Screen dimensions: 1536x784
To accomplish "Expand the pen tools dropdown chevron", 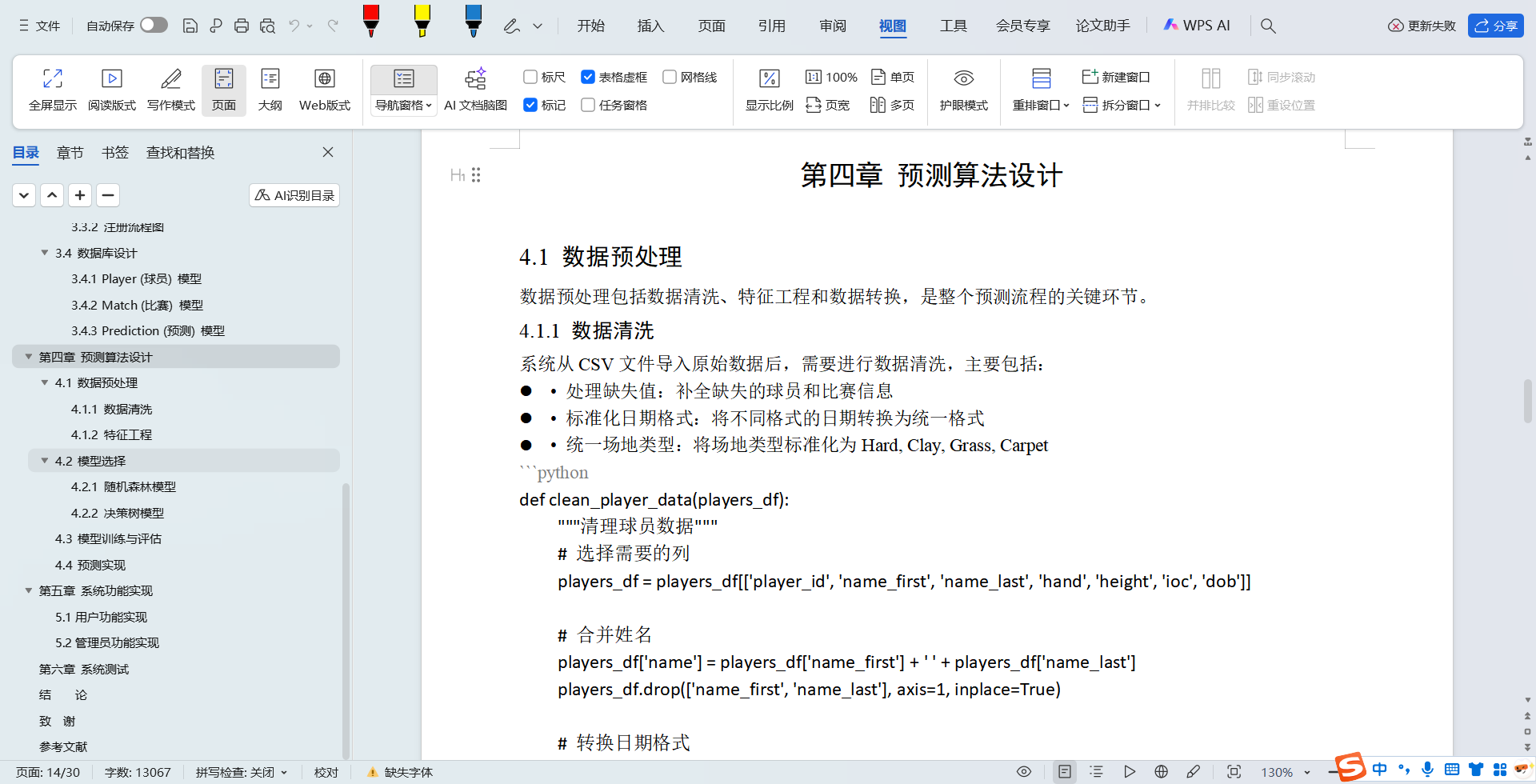I will point(538,26).
